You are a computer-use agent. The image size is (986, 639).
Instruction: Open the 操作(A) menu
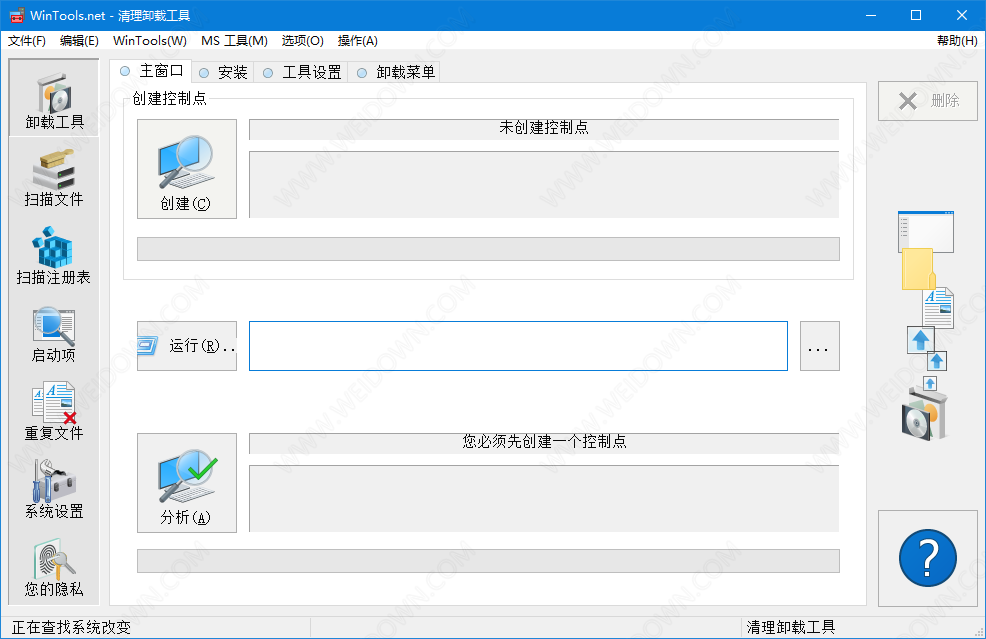[x=358, y=41]
